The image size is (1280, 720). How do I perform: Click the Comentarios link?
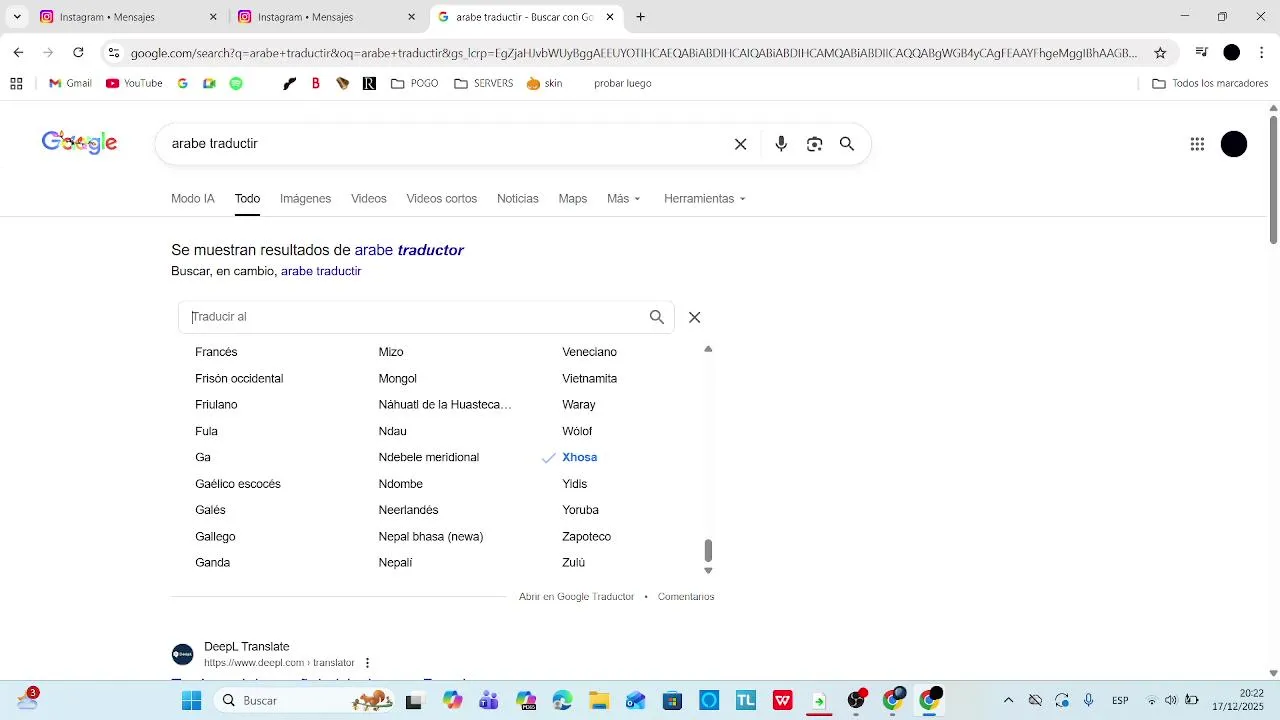point(686,597)
